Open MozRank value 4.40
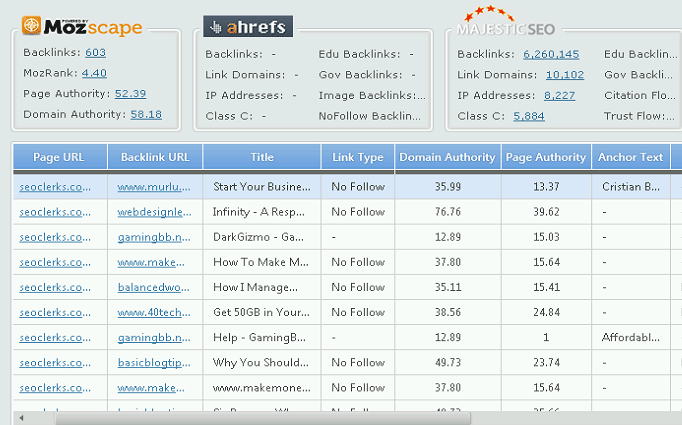 94,73
